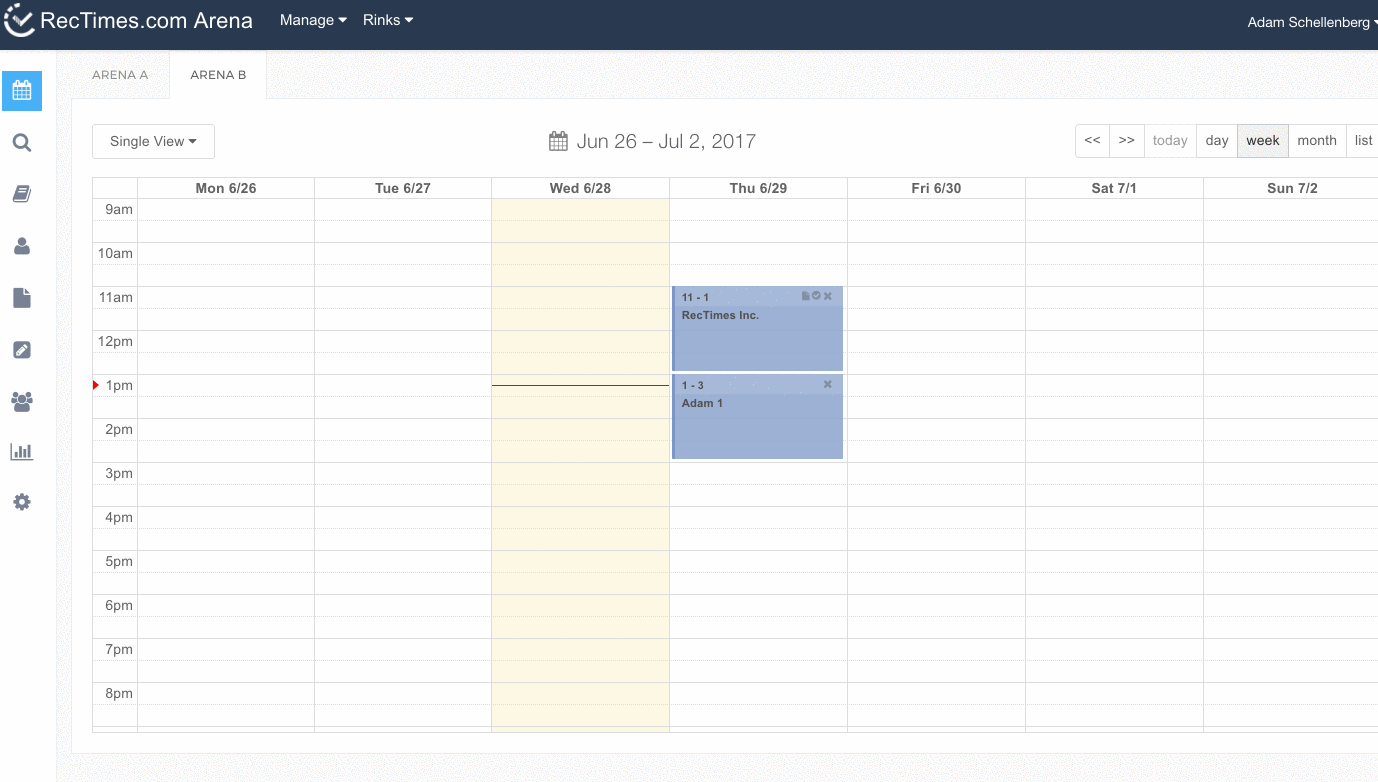This screenshot has width=1378, height=782.
Task: Open the book icon in the sidebar
Action: [x=22, y=194]
